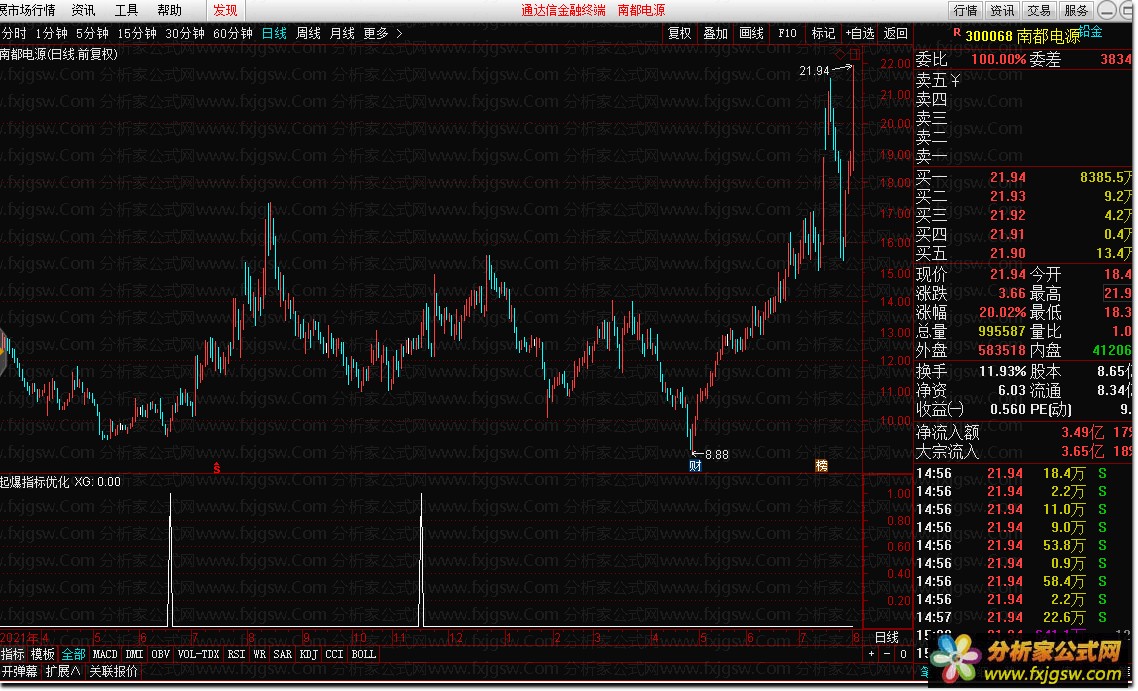
Task: Click the small square icon above the chart
Action: [x=855, y=54]
